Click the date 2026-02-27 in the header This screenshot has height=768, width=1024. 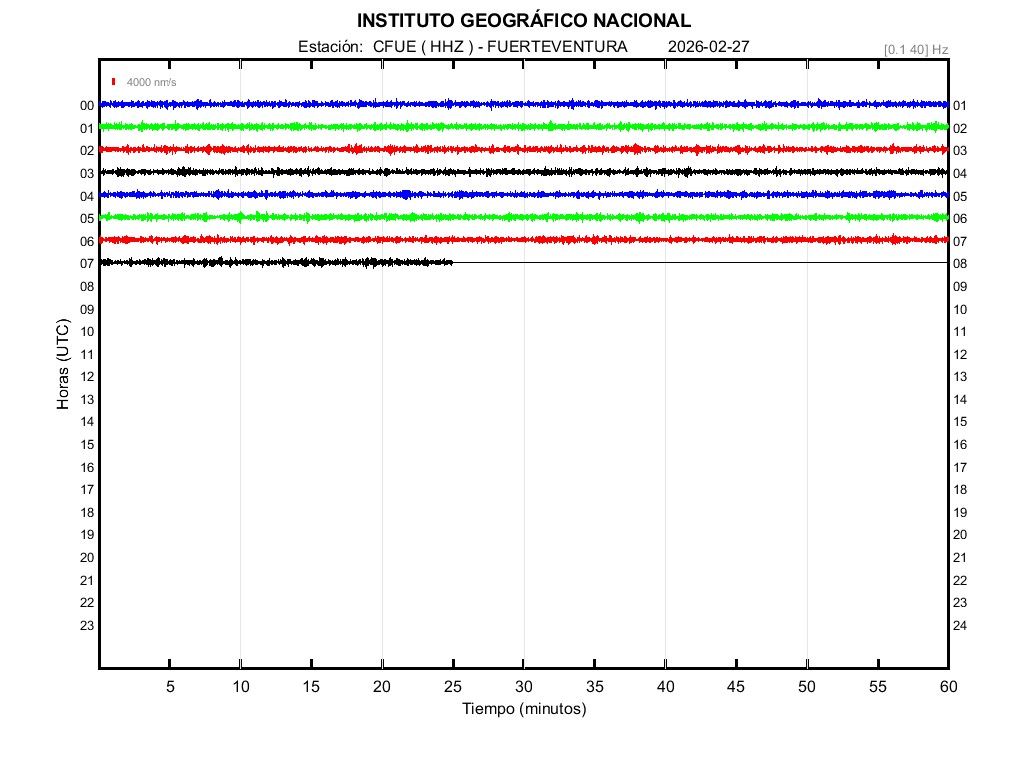point(708,47)
